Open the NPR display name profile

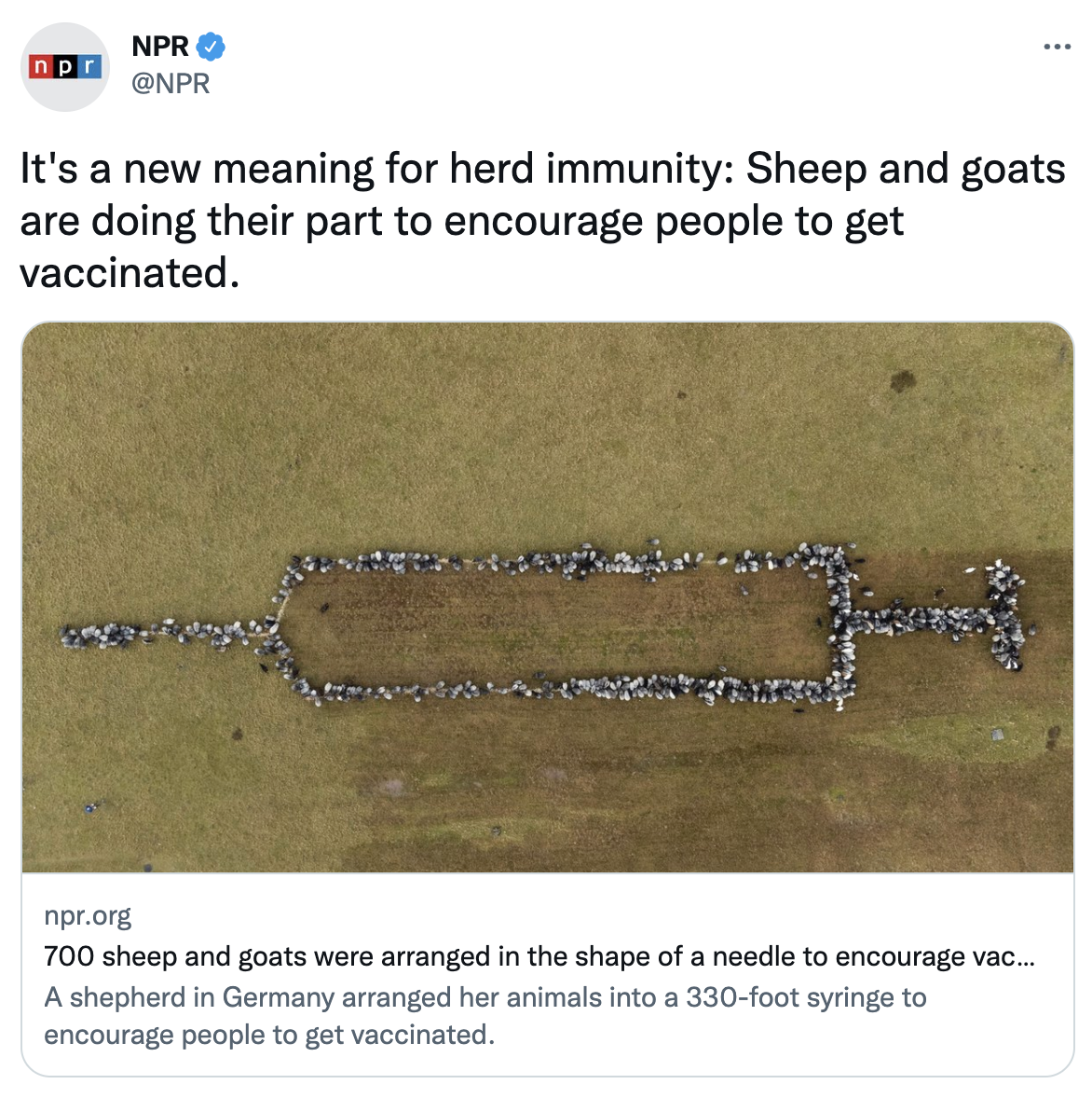pyautogui.click(x=159, y=47)
